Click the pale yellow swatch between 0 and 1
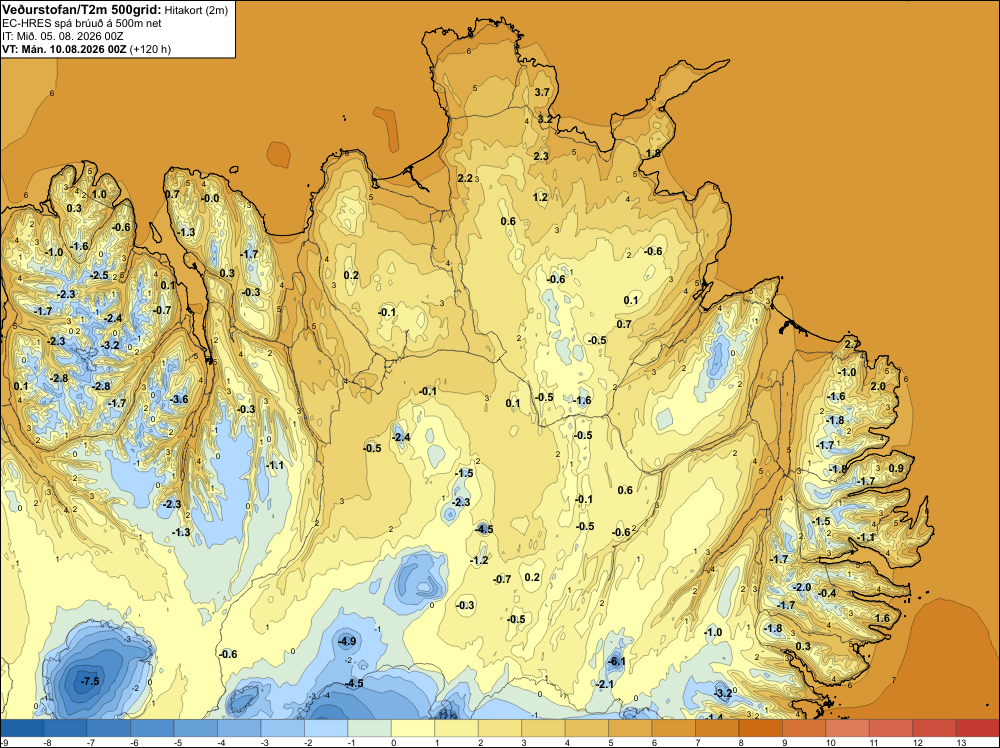 (413, 728)
